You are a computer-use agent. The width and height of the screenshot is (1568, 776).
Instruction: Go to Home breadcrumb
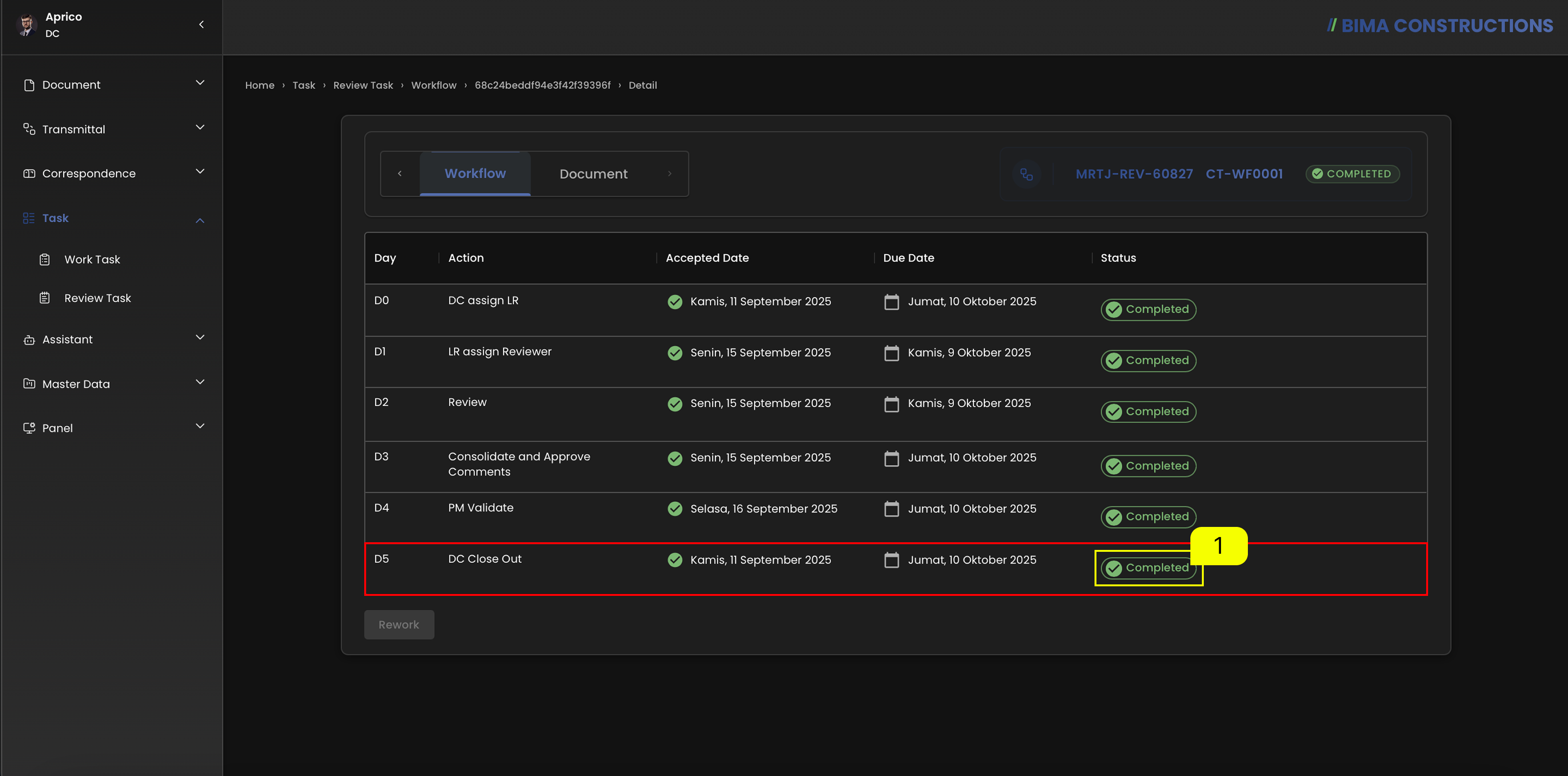tap(259, 85)
